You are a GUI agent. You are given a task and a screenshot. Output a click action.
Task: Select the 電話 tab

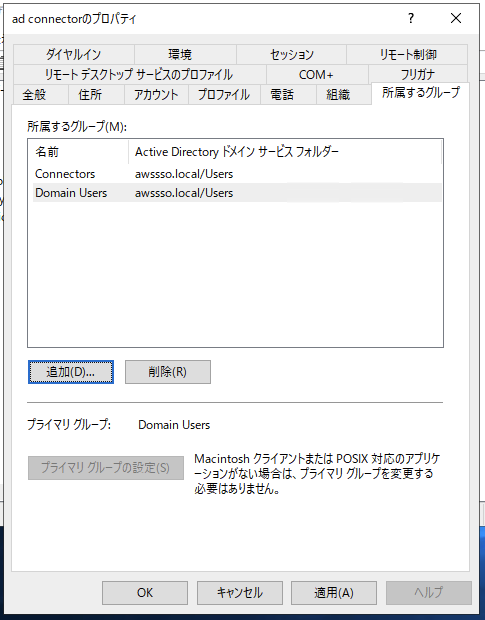[x=288, y=95]
